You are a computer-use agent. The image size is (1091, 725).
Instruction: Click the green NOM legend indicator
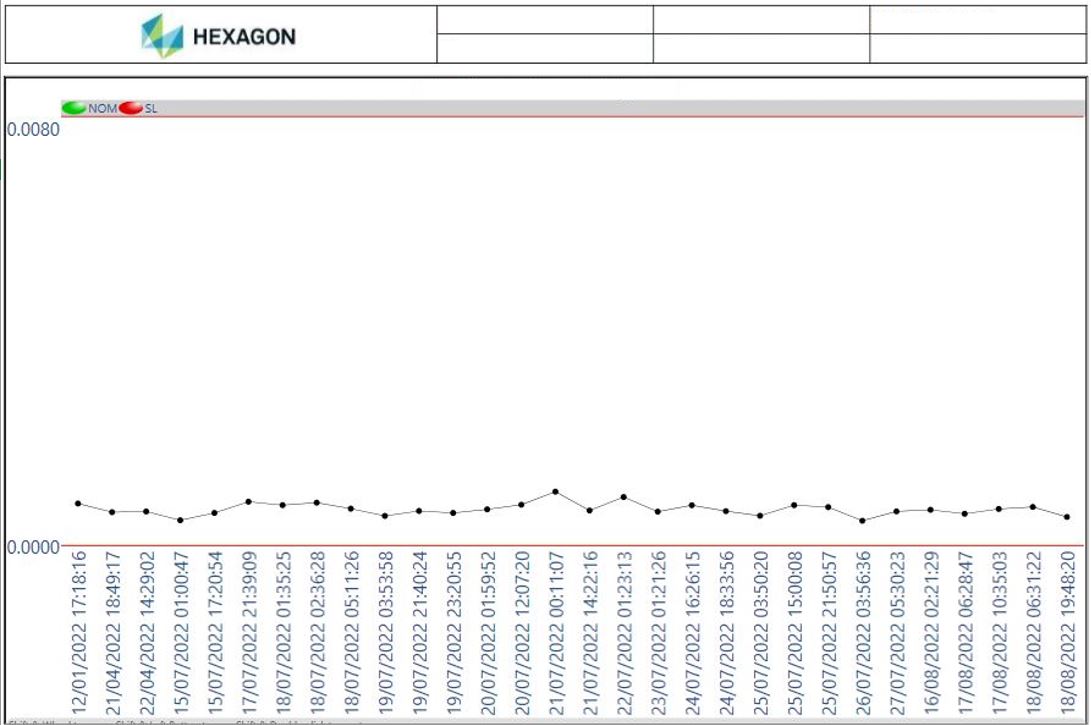pos(74,108)
